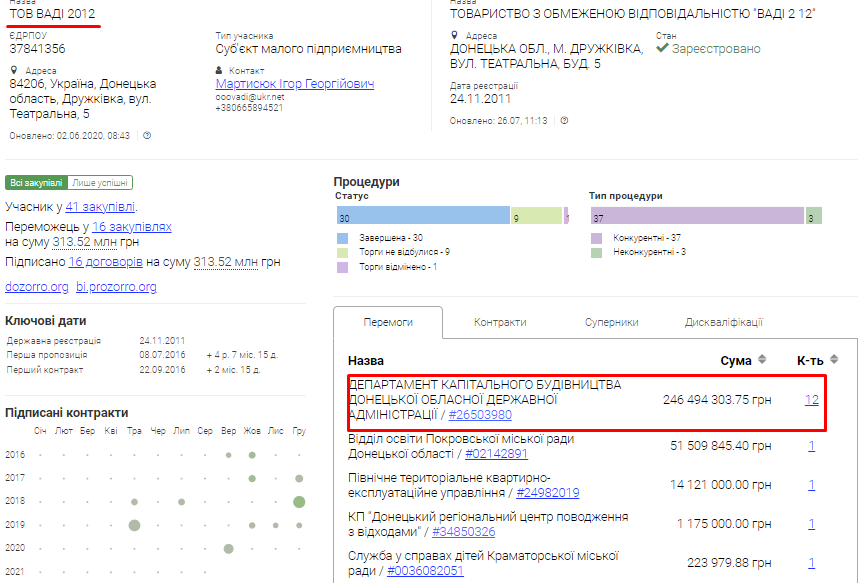863x583 pixels.
Task: Click count "1" in the Північне територіальне квартирно-експлуатаційне row
Action: coord(812,485)
